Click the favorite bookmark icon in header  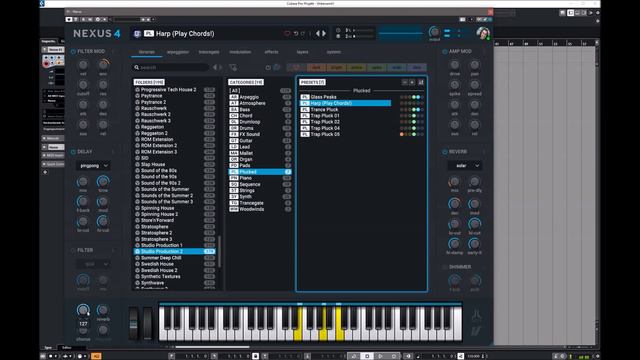[287, 33]
